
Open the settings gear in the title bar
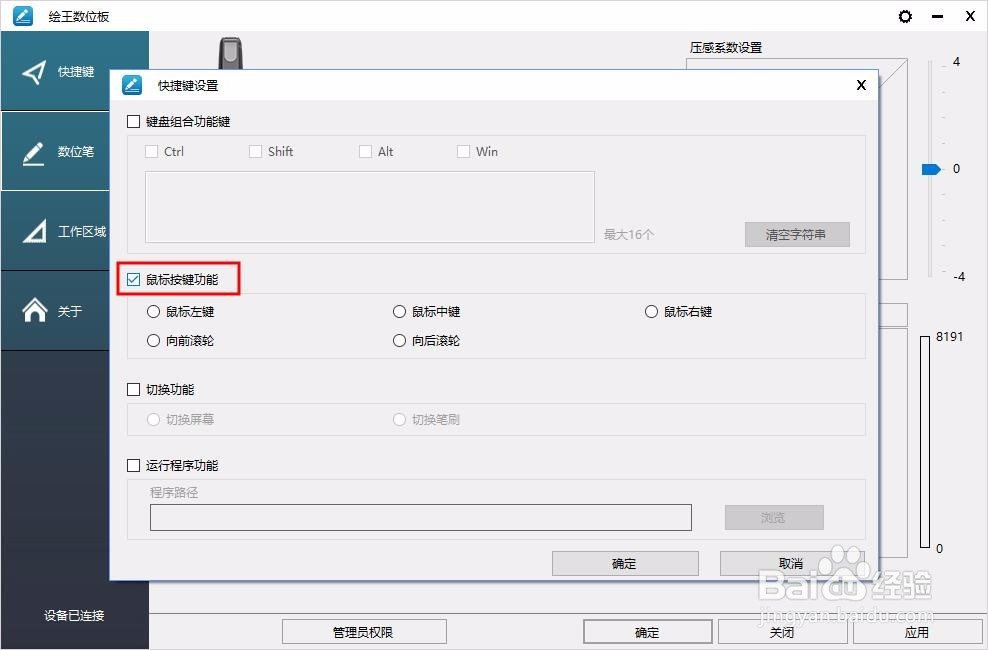click(905, 16)
